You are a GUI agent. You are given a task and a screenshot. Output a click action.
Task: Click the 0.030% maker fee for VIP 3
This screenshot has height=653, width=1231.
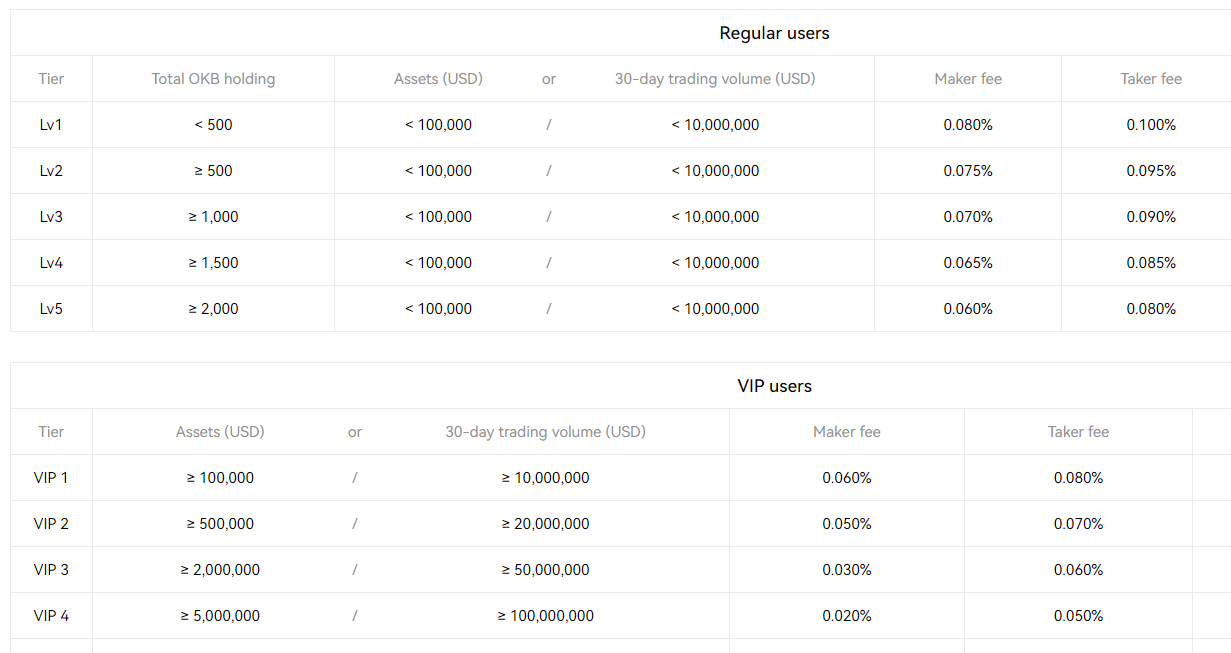(x=847, y=570)
